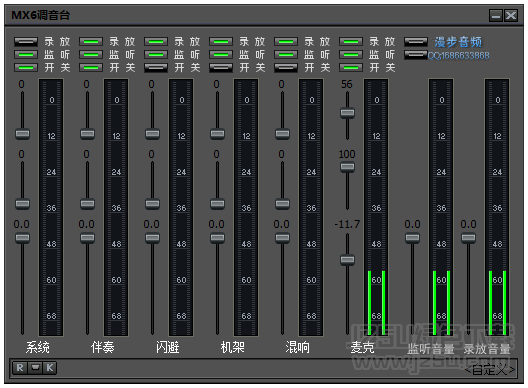Toggle 监听 for the 系统 channel
This screenshot has width=528, height=388.
[26, 55]
